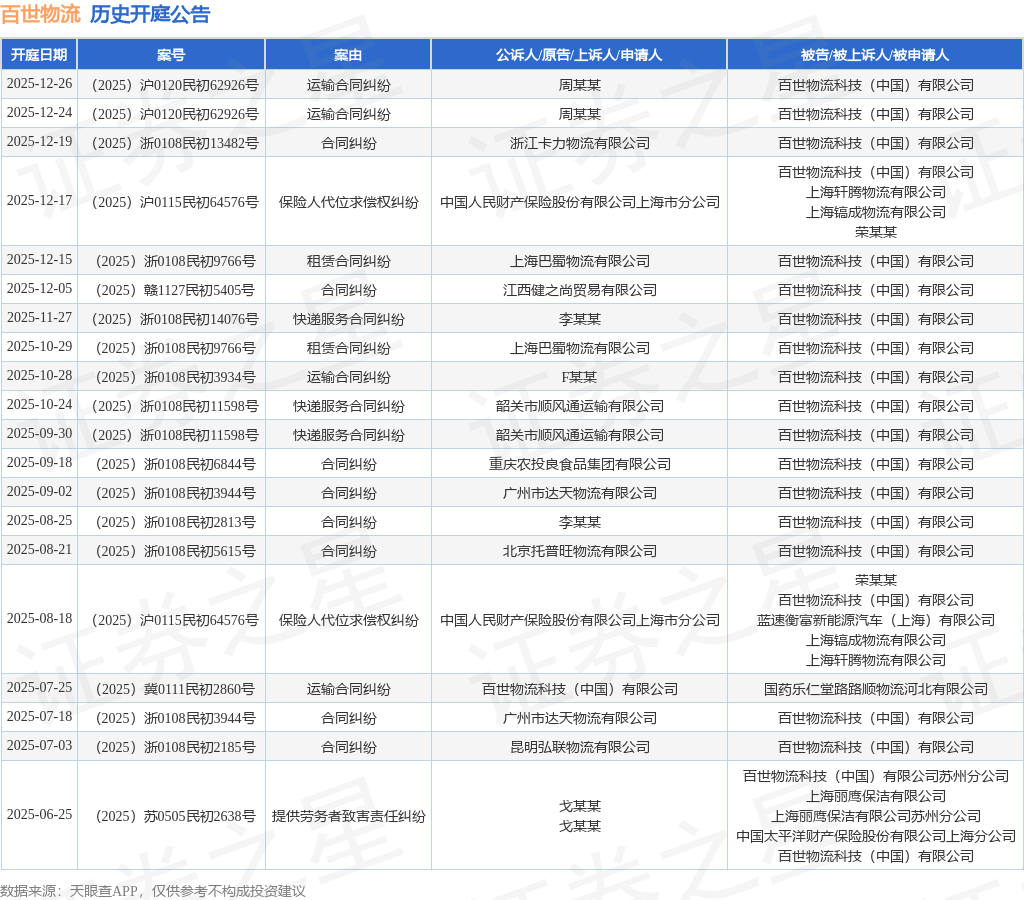The image size is (1024, 900).
Task: Click the 提供劳务者致害责任纠纷 cause cell
Action: 348,816
